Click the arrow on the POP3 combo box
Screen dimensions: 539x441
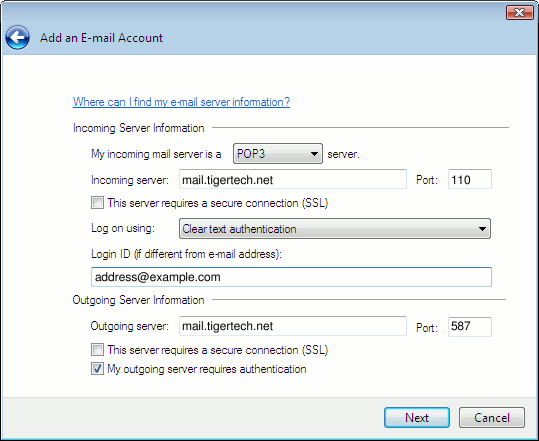click(x=314, y=154)
